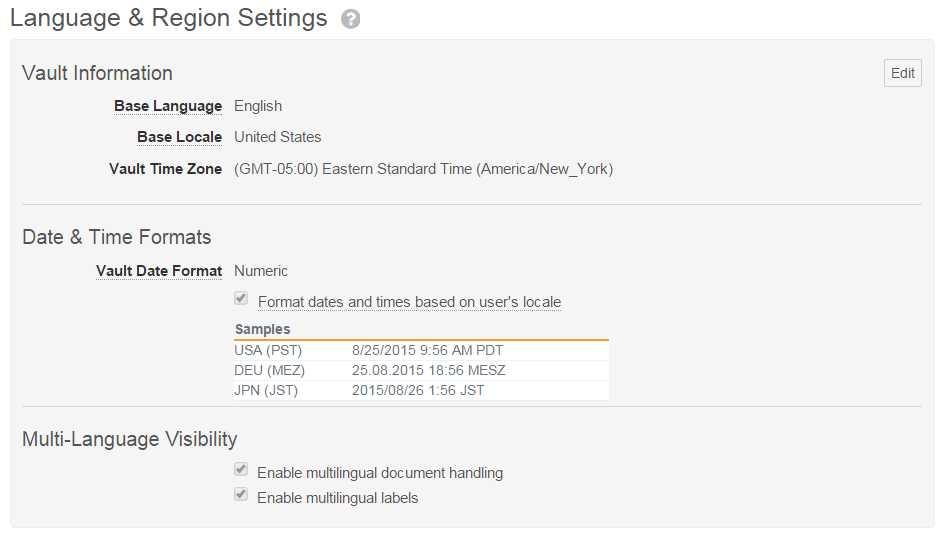The width and height of the screenshot is (944, 536).
Task: Toggle Enable multilingual document handling checkbox
Action: click(240, 470)
